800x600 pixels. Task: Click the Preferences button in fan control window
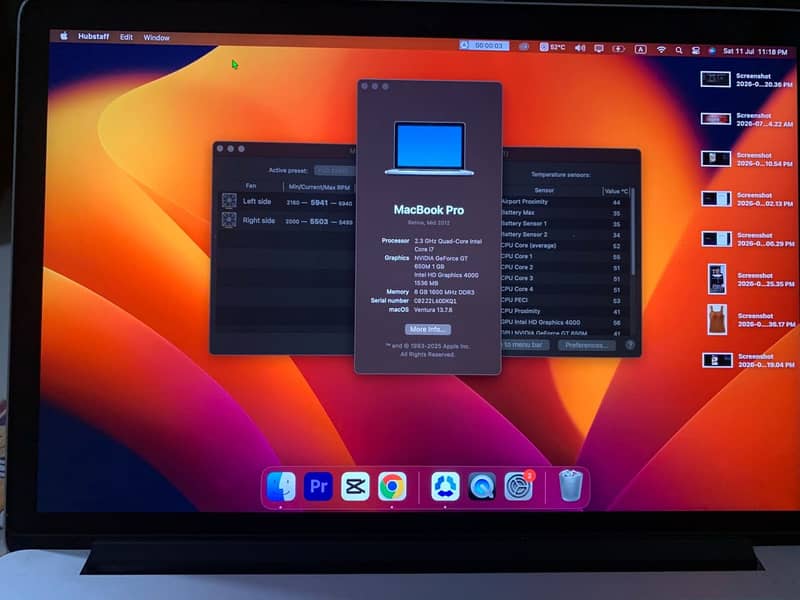[586, 345]
